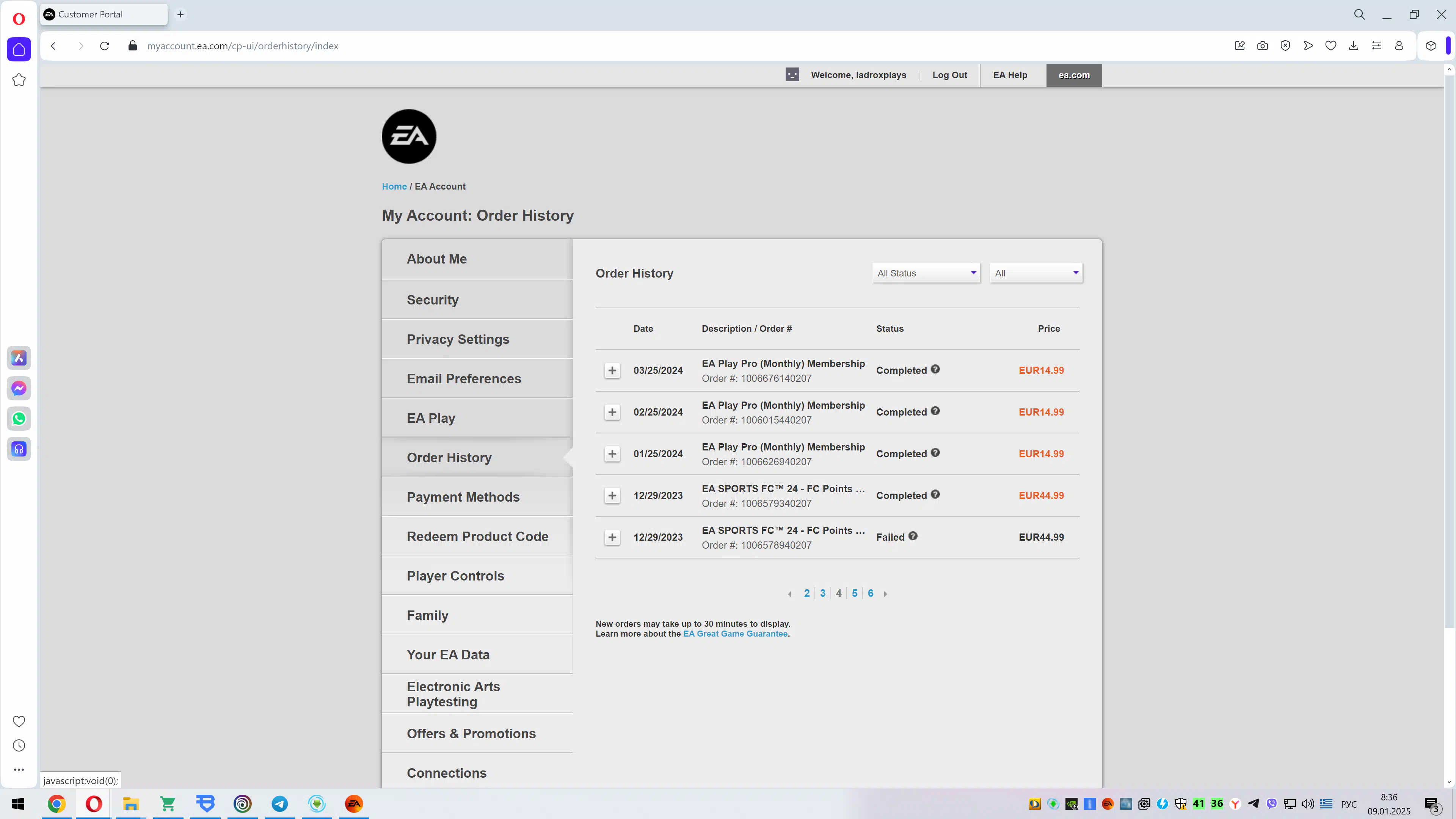Open Telegram from Windows taskbar
The width and height of the screenshot is (1456, 819).
click(280, 804)
